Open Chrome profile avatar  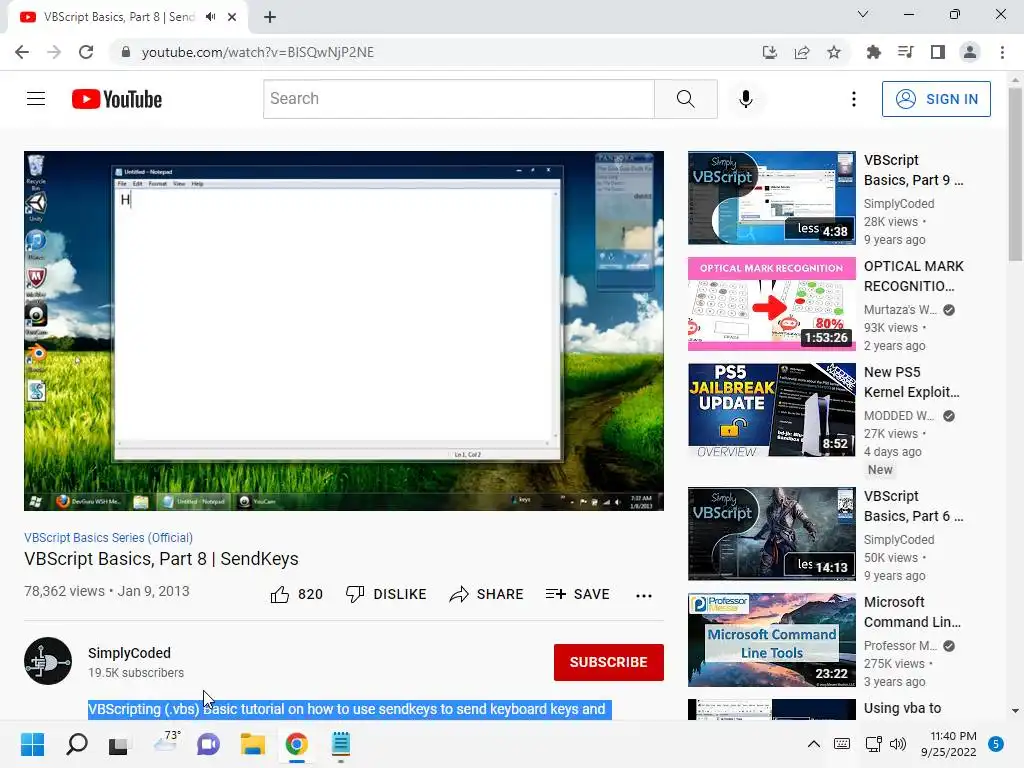click(970, 52)
